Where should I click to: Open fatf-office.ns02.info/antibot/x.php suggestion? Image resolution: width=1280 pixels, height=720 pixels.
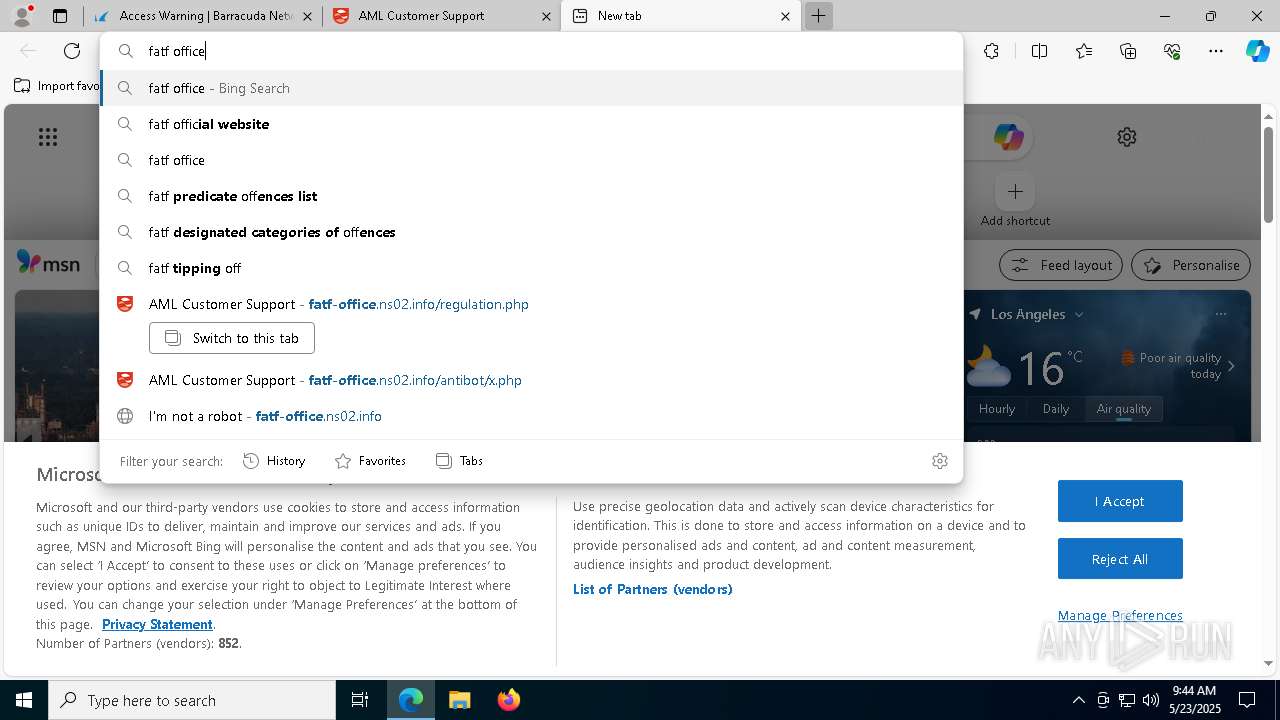coord(531,380)
